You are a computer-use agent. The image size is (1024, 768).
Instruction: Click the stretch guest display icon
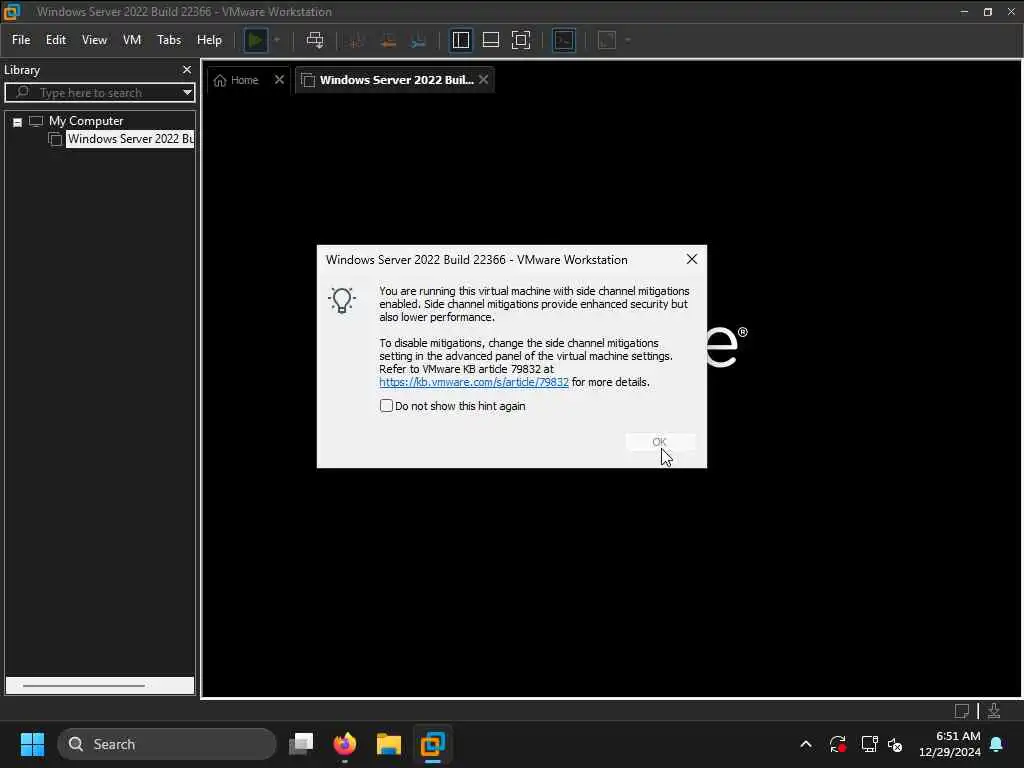coord(607,40)
